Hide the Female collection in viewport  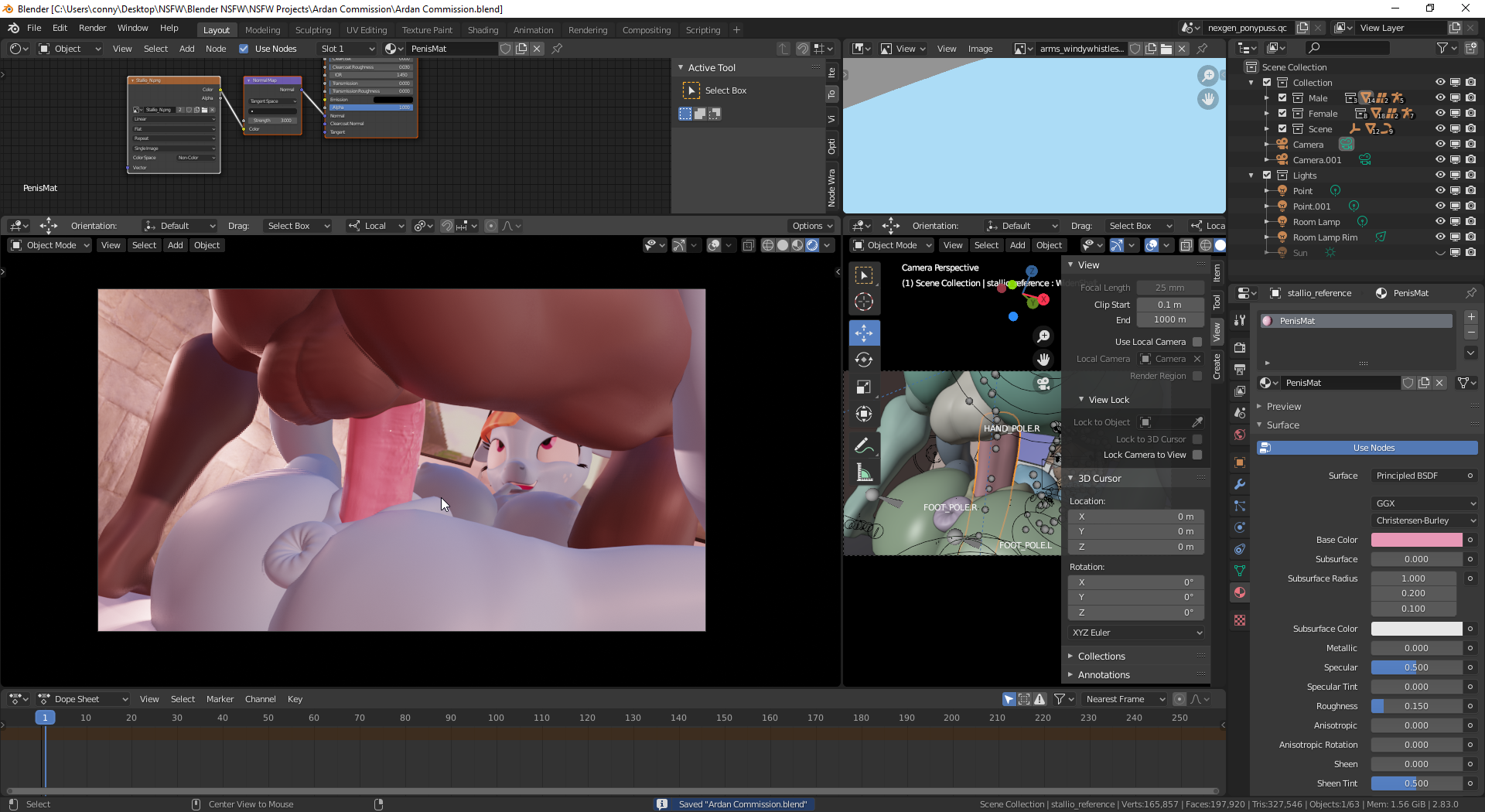[1439, 114]
